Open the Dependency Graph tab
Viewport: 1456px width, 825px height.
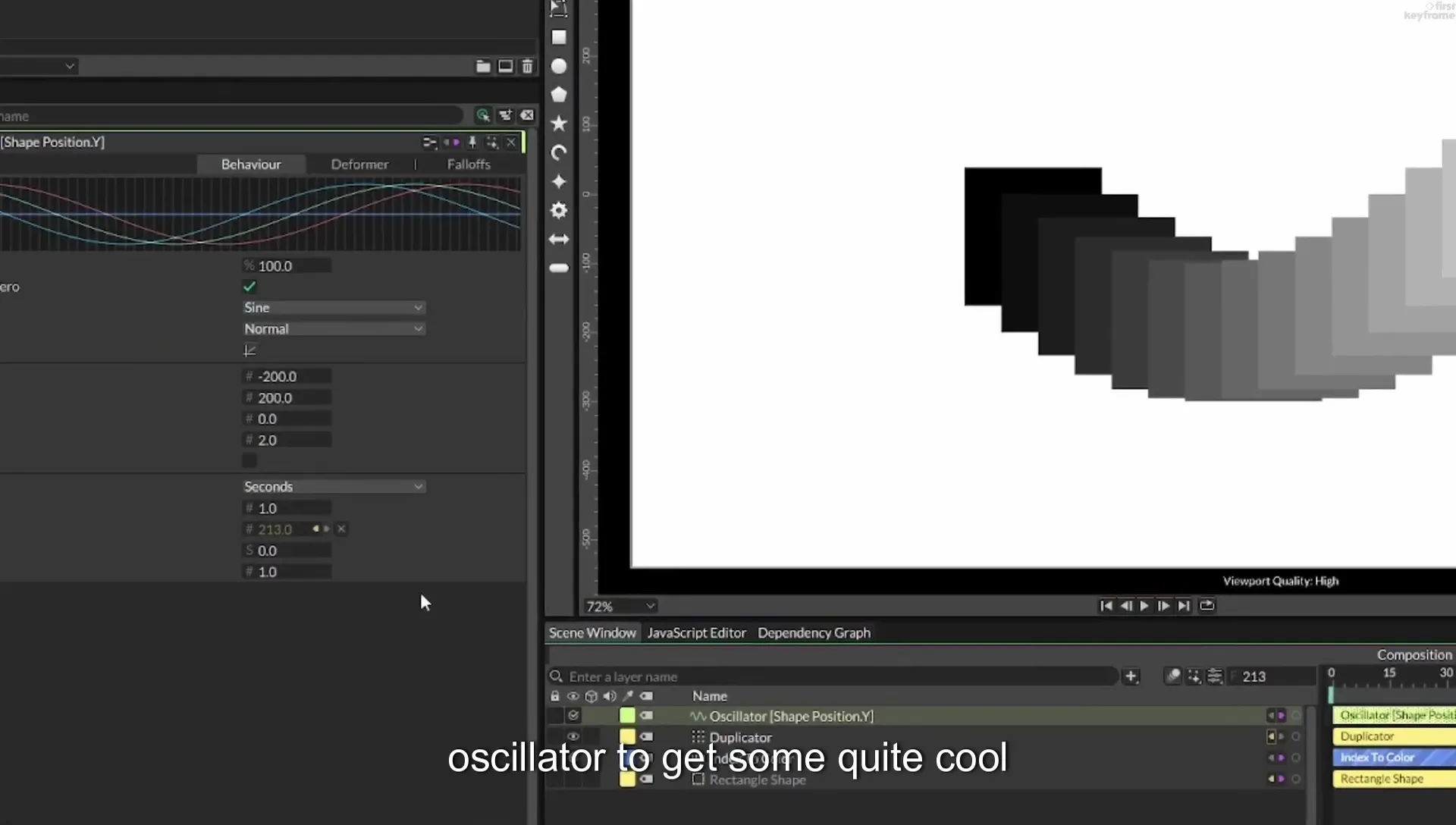[x=814, y=632]
